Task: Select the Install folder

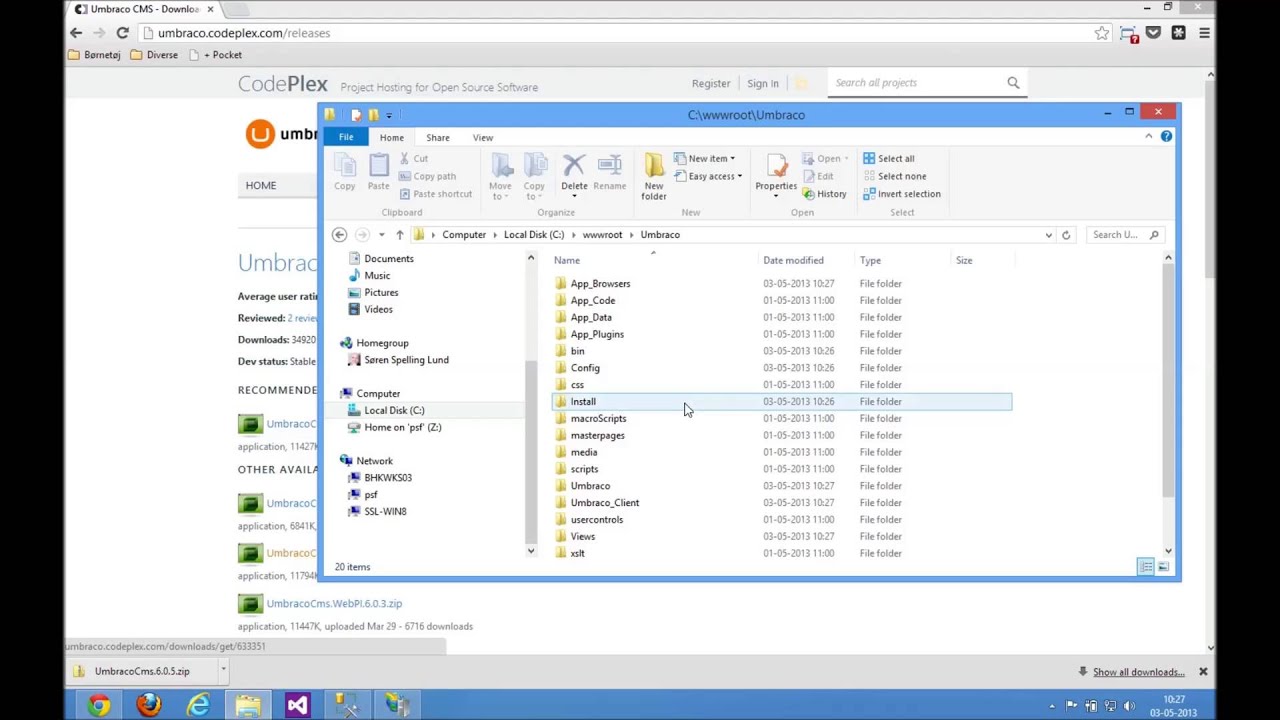Action: click(x=782, y=402)
